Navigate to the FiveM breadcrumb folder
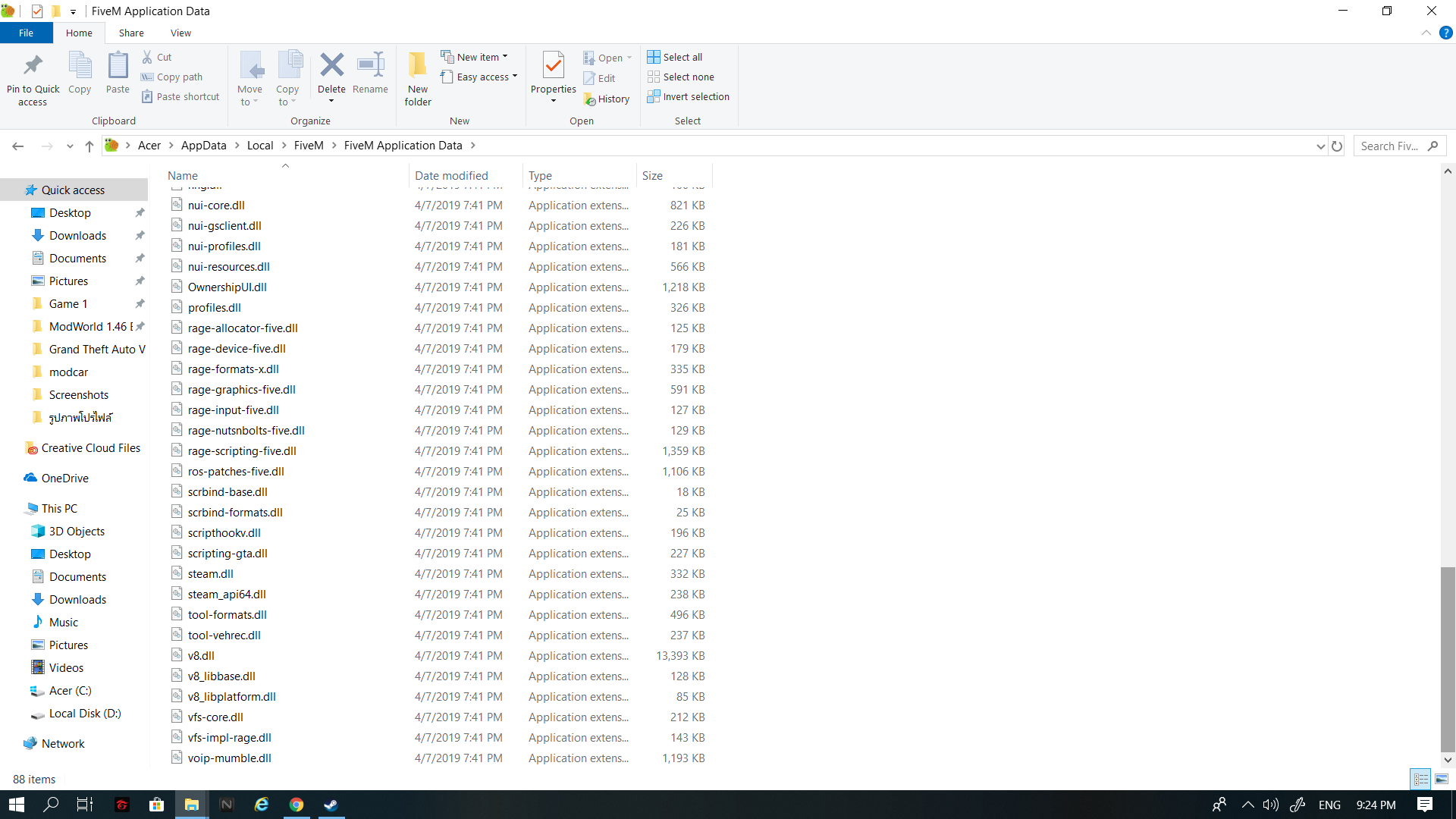 [x=309, y=146]
